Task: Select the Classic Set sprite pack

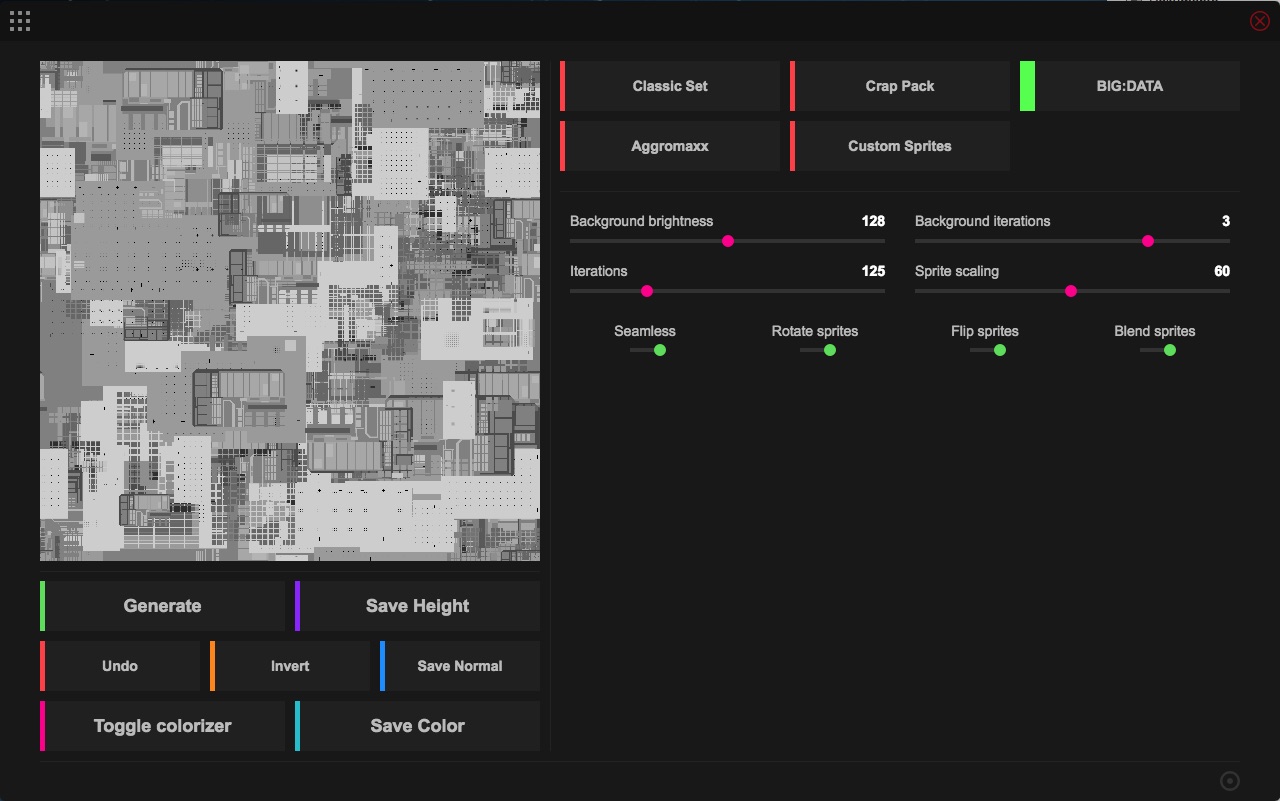Action: [670, 86]
